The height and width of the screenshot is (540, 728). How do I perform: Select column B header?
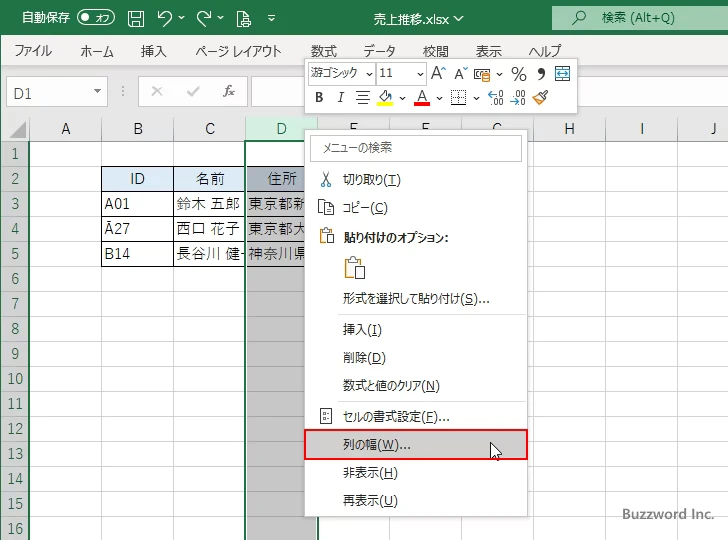point(138,129)
